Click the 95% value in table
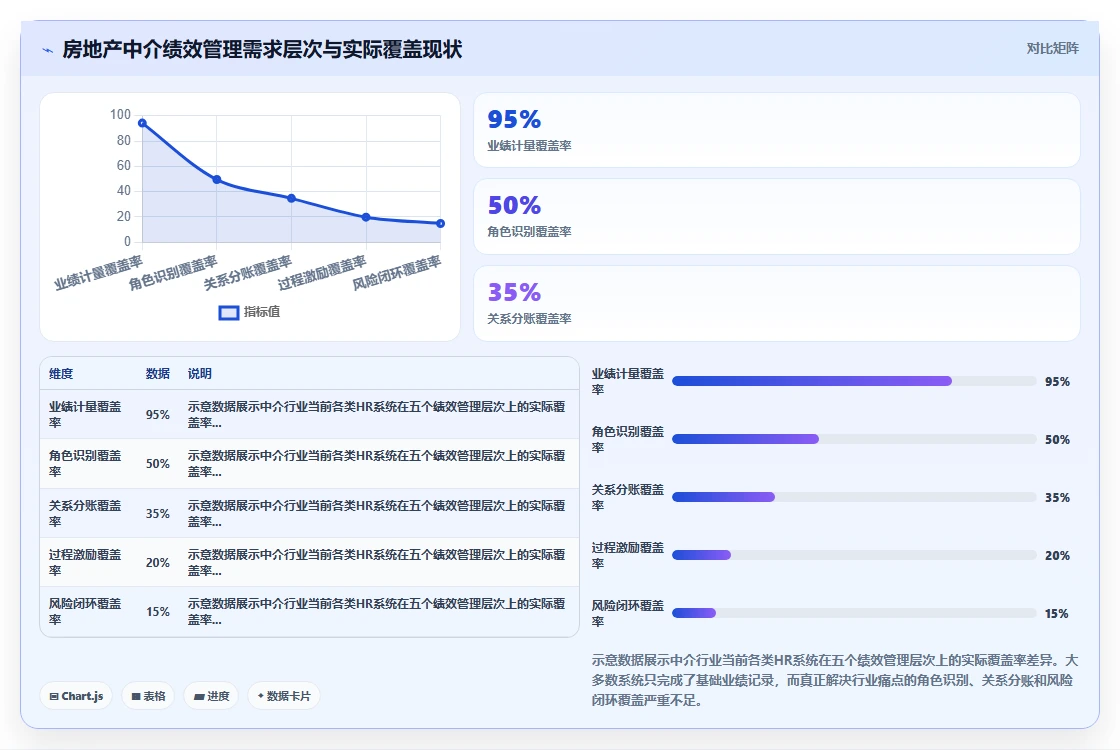The image size is (1120, 750). [158, 415]
